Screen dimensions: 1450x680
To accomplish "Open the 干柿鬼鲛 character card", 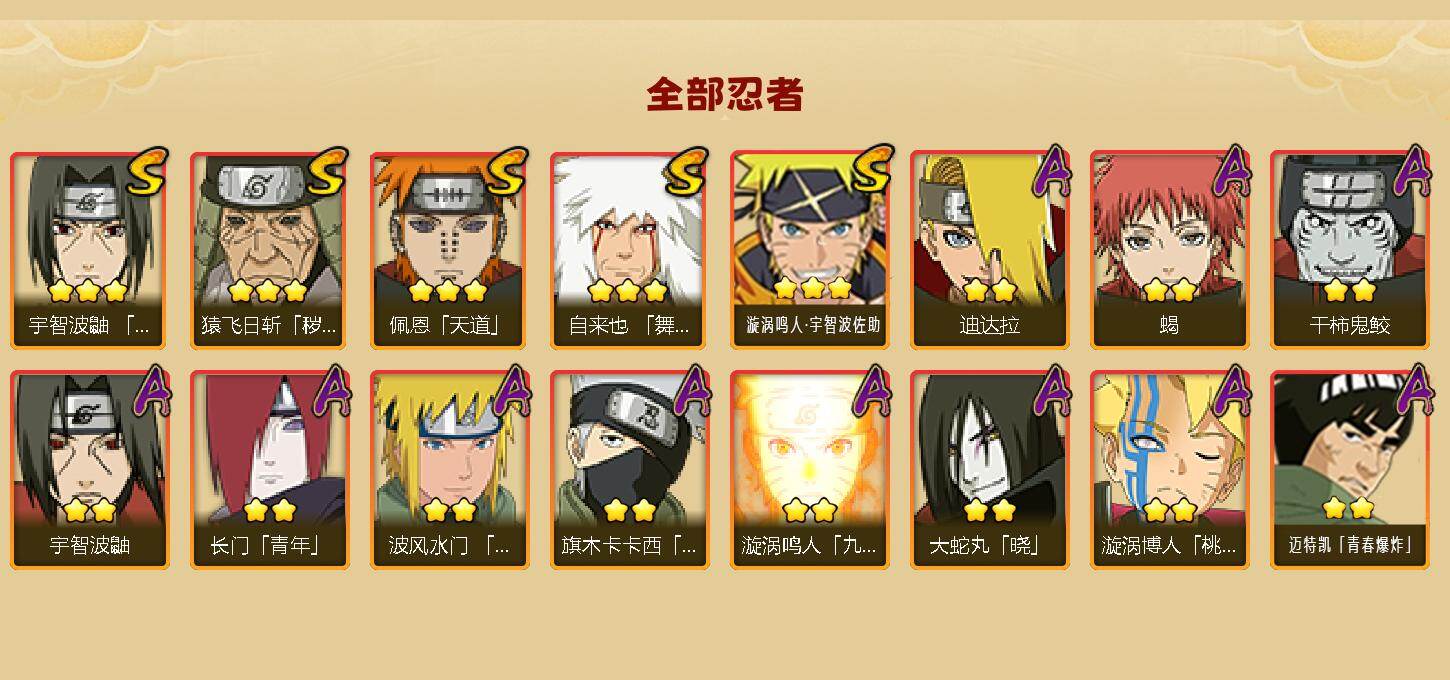I will coord(1350,250).
